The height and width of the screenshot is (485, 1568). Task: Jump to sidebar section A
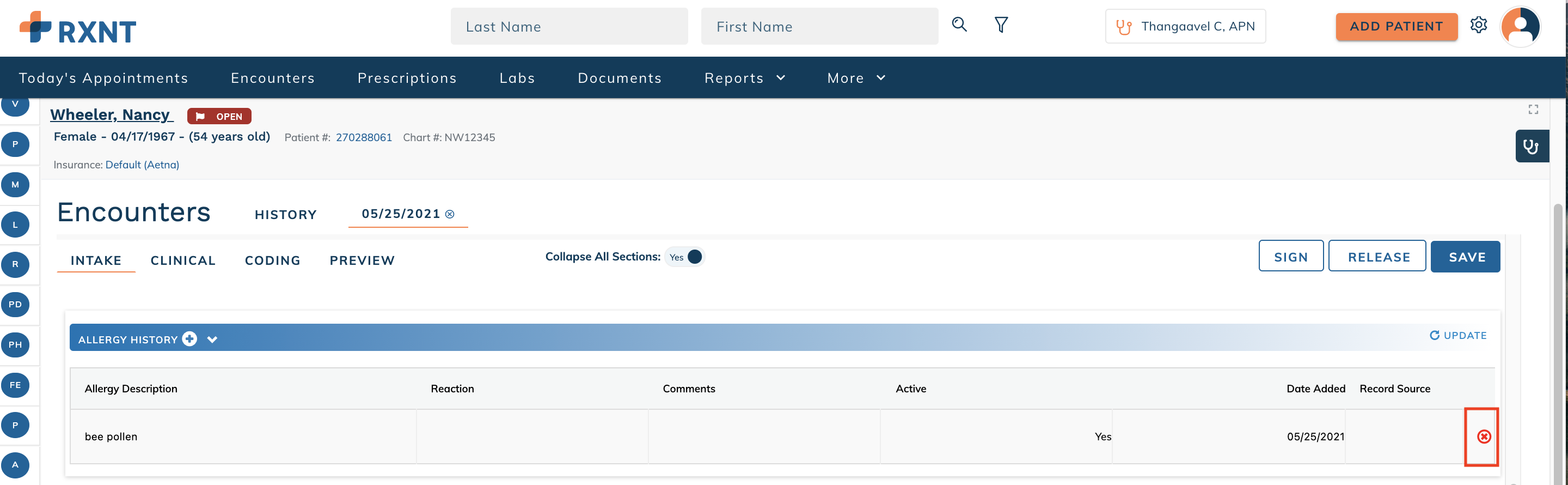click(15, 465)
